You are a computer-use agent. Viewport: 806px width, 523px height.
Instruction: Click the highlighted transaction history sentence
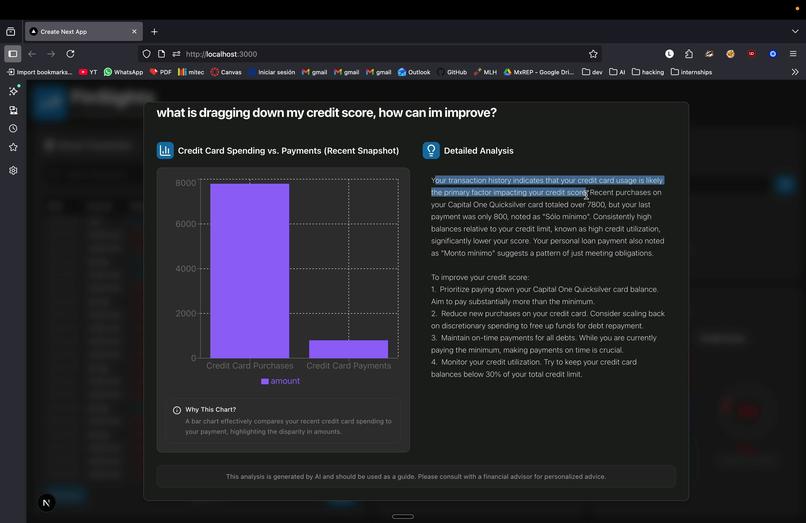coord(547,186)
